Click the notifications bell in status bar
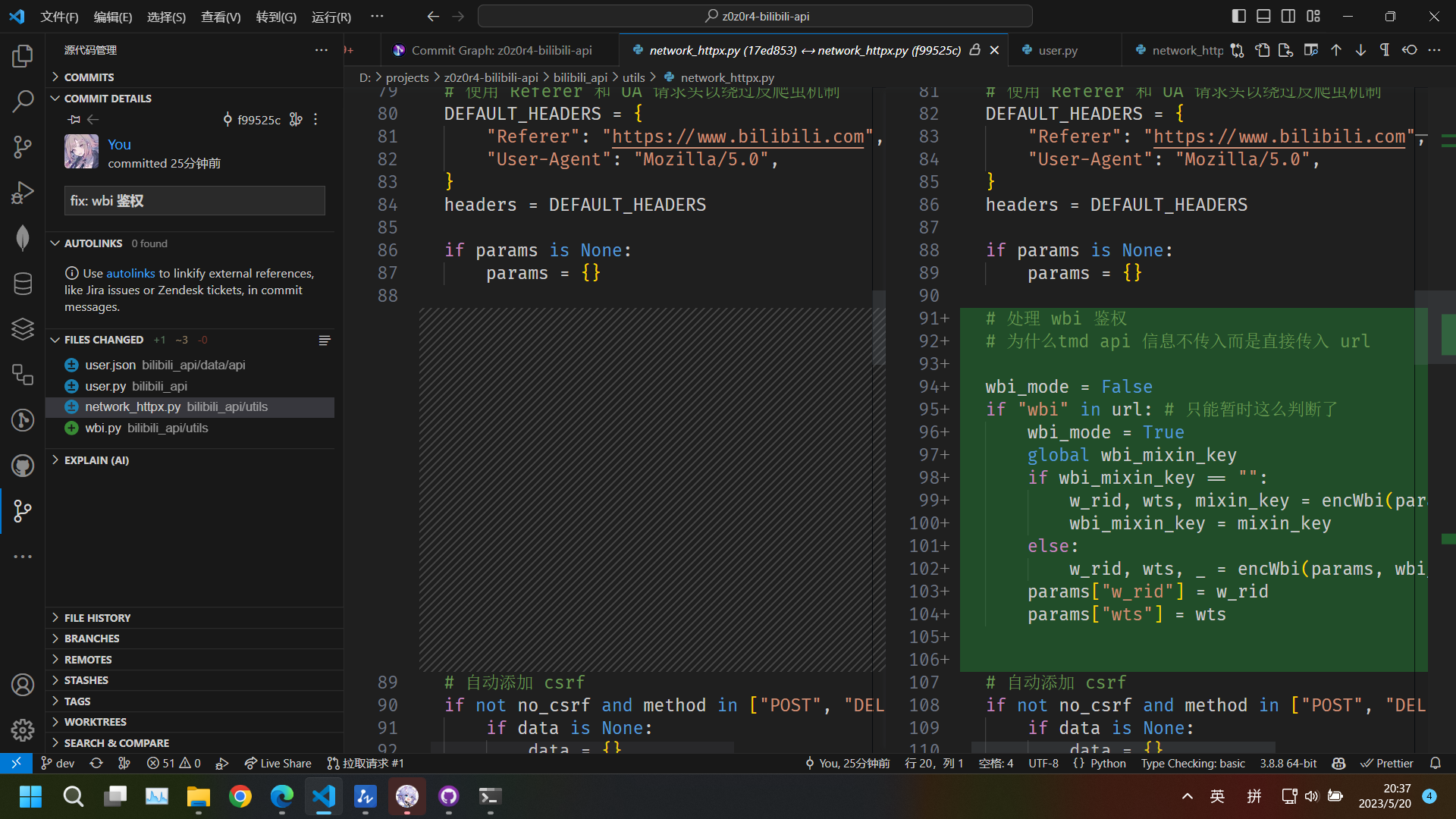 tap(1435, 763)
